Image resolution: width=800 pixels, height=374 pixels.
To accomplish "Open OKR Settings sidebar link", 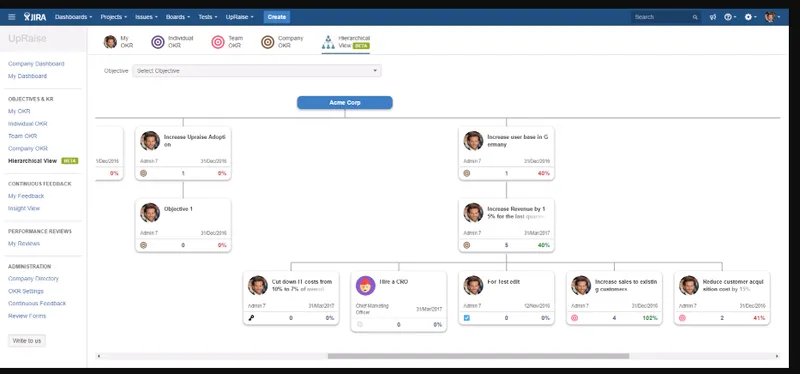I will [26, 291].
